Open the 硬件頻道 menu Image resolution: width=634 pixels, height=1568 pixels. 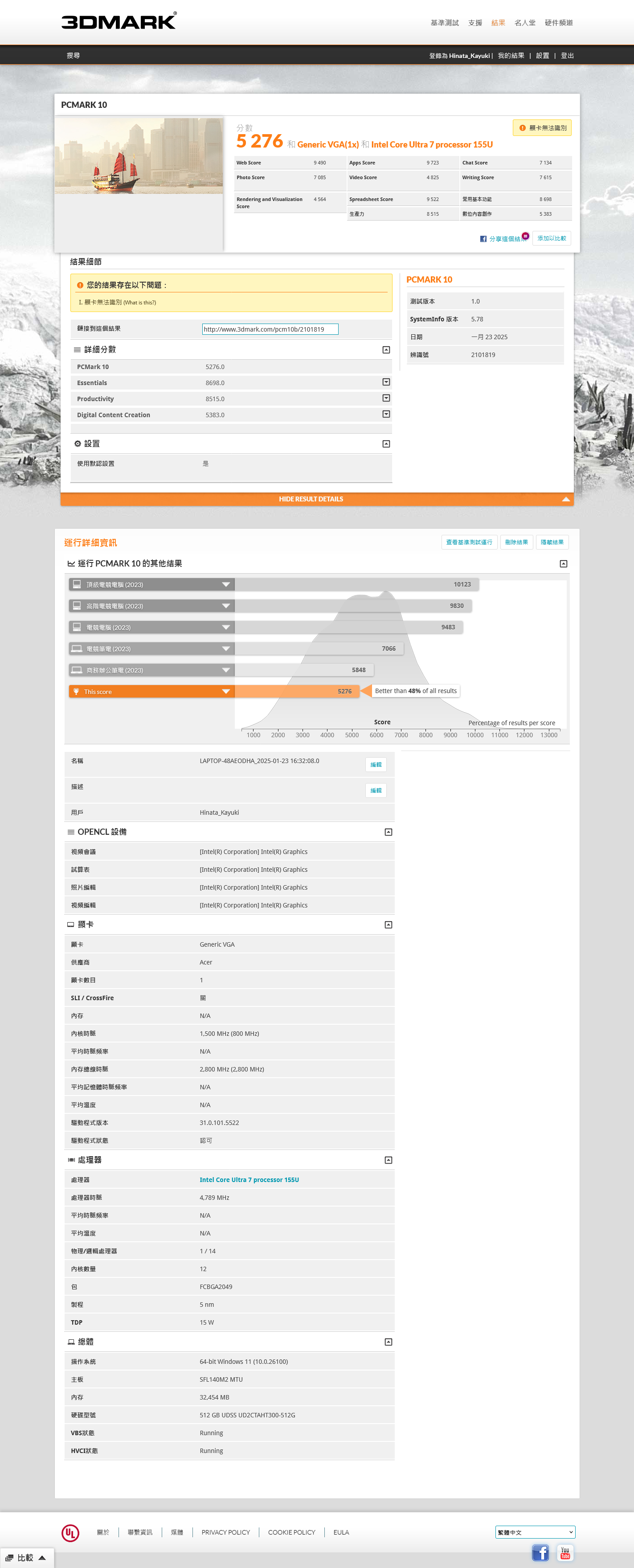pyautogui.click(x=559, y=23)
